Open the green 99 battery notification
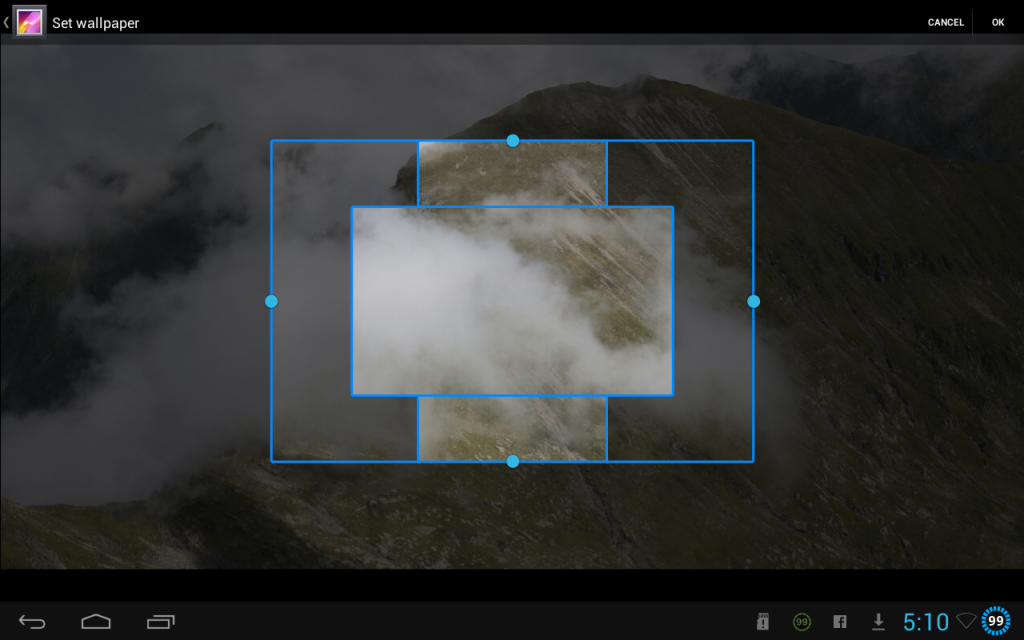The image size is (1024, 640). (x=801, y=622)
